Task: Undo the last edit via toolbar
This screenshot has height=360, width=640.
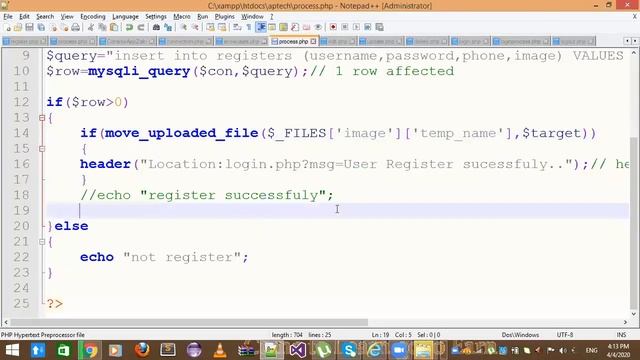Action: pyautogui.click(x=129, y=27)
